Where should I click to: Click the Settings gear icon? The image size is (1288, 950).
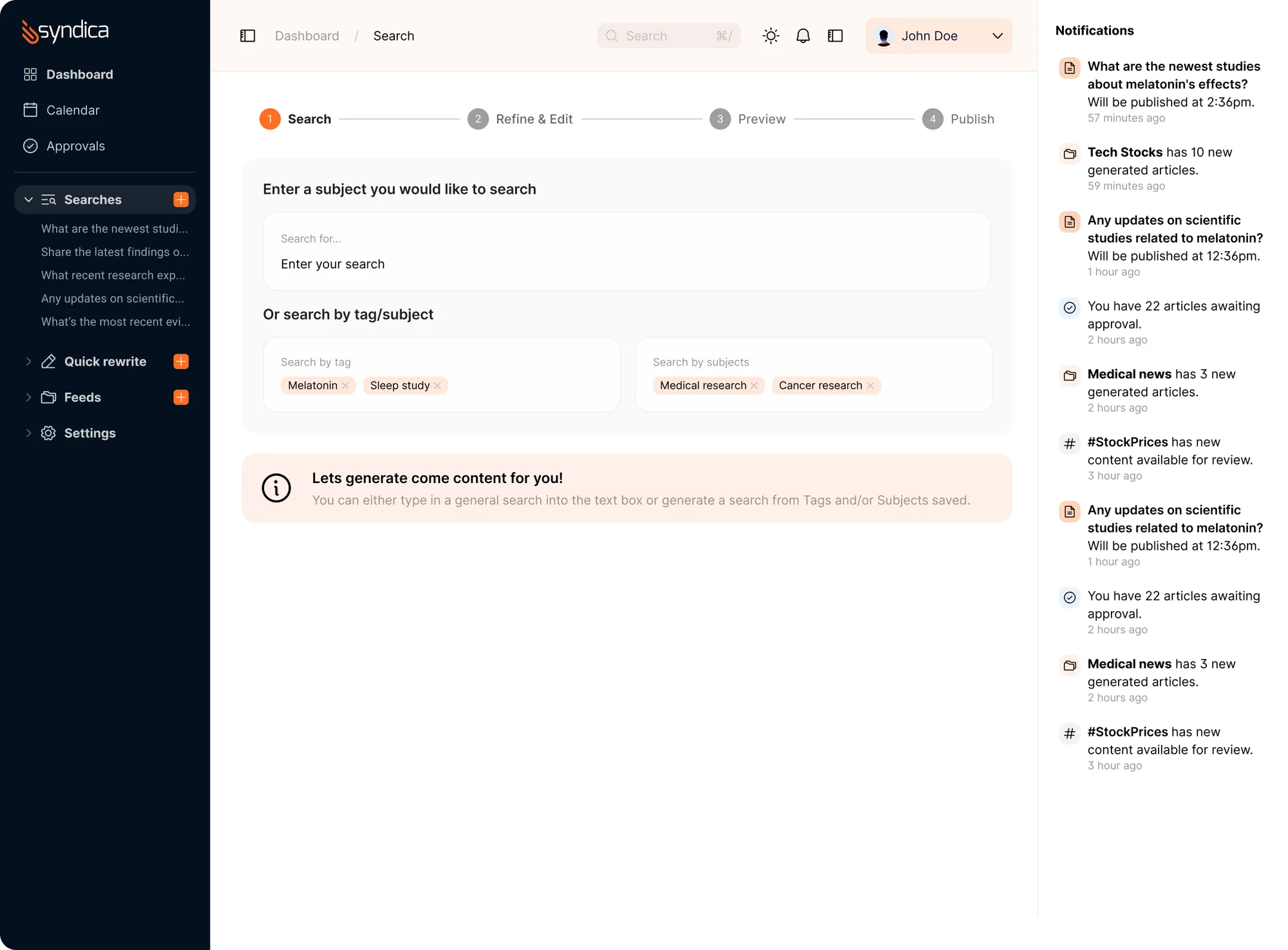pyautogui.click(x=48, y=433)
